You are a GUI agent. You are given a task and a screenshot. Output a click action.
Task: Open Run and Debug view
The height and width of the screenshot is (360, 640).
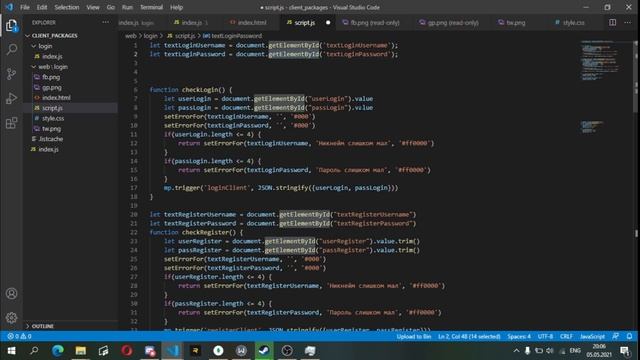[11, 98]
